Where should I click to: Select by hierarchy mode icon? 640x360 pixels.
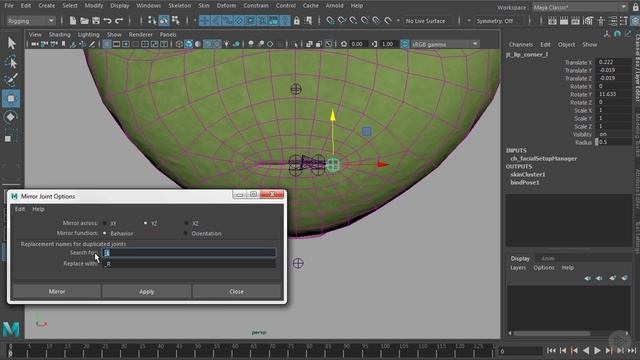(152, 20)
